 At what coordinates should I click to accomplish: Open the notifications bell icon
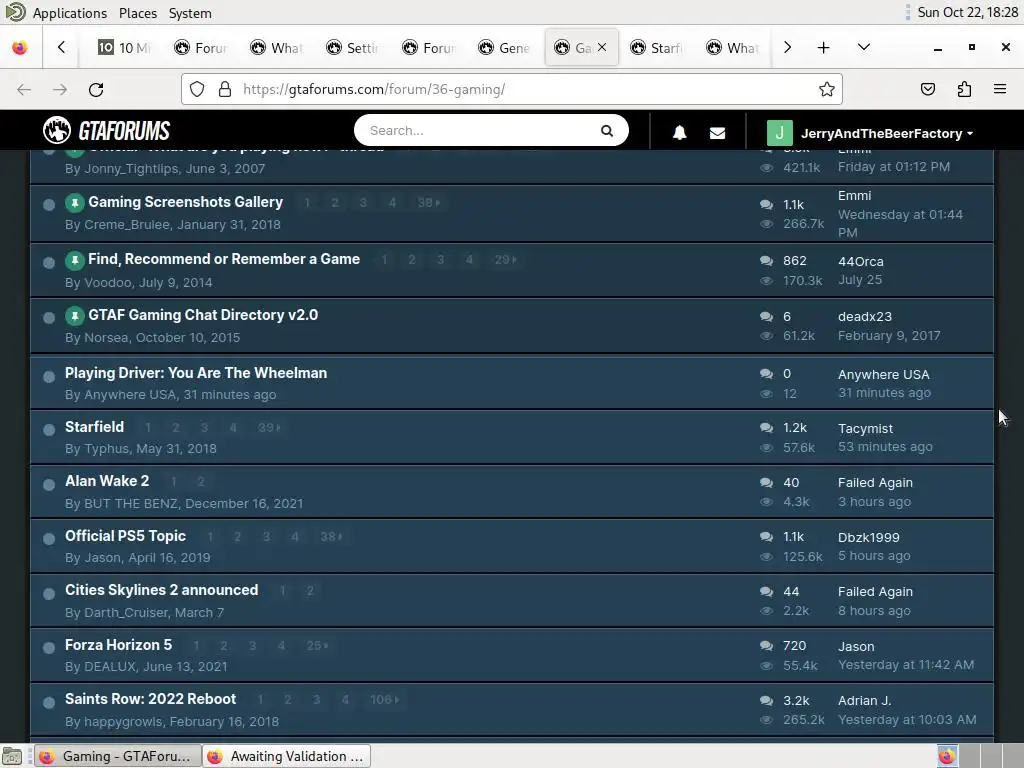point(679,133)
